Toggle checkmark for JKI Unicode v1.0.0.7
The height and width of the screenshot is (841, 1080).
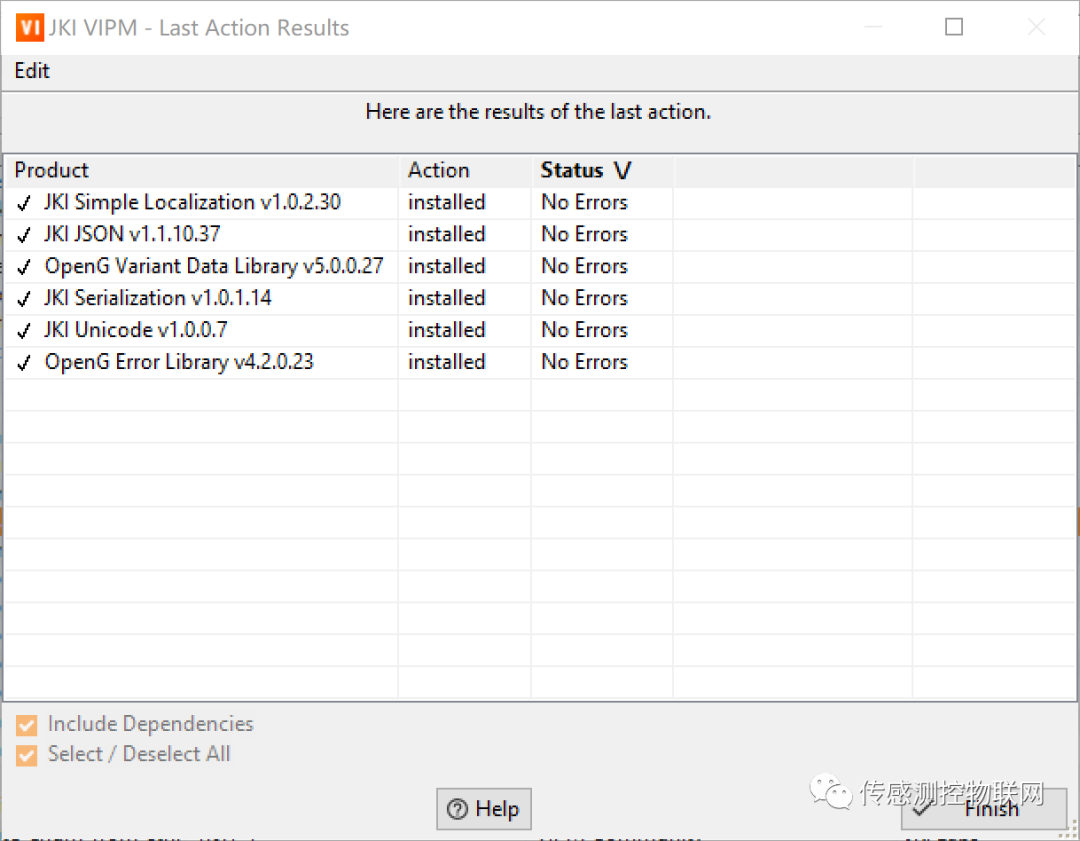point(24,331)
